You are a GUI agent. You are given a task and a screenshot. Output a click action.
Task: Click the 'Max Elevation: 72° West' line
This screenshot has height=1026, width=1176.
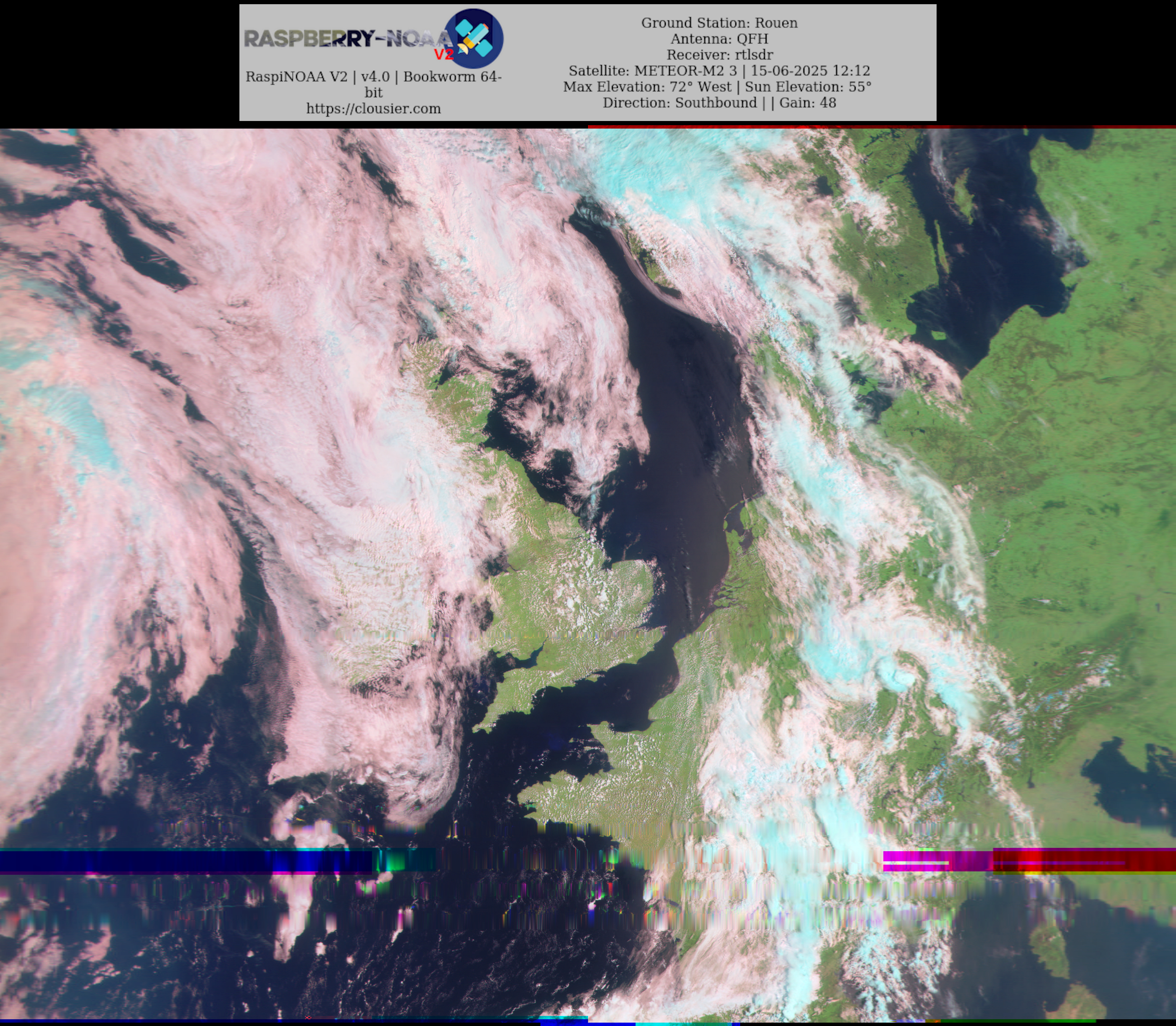[717, 87]
